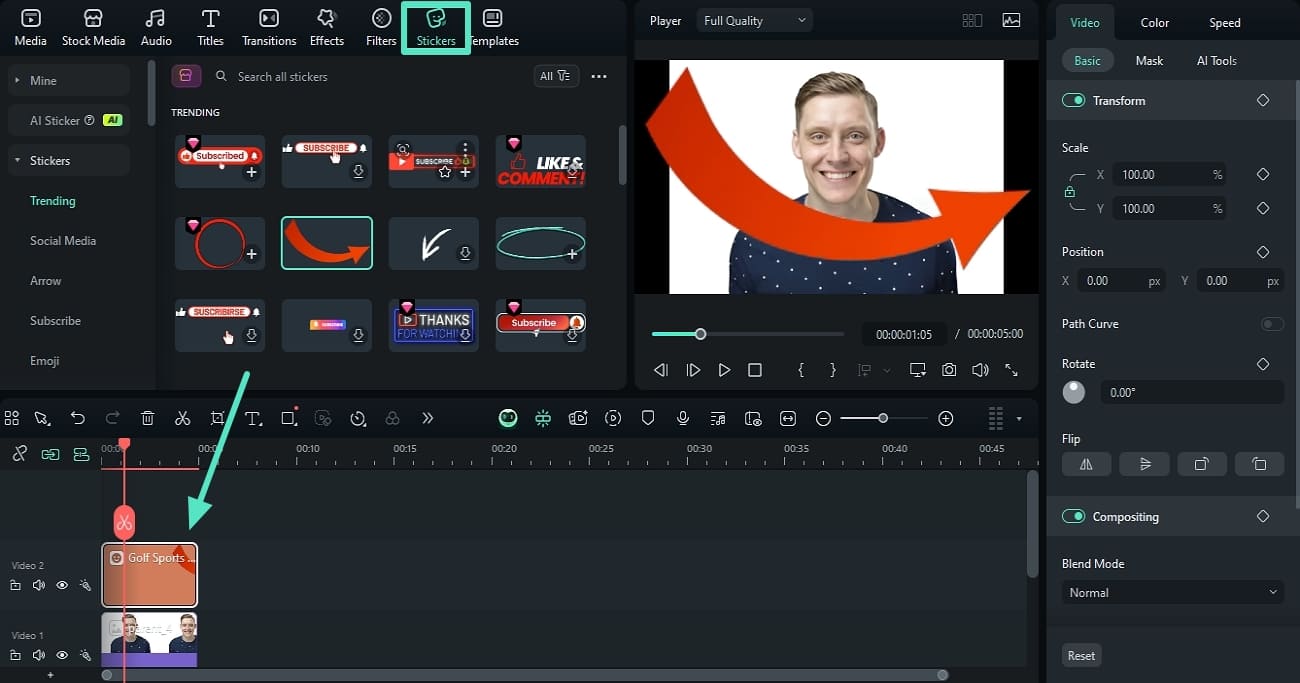Open the Titles panel
This screenshot has width=1300, height=683.
pos(210,27)
